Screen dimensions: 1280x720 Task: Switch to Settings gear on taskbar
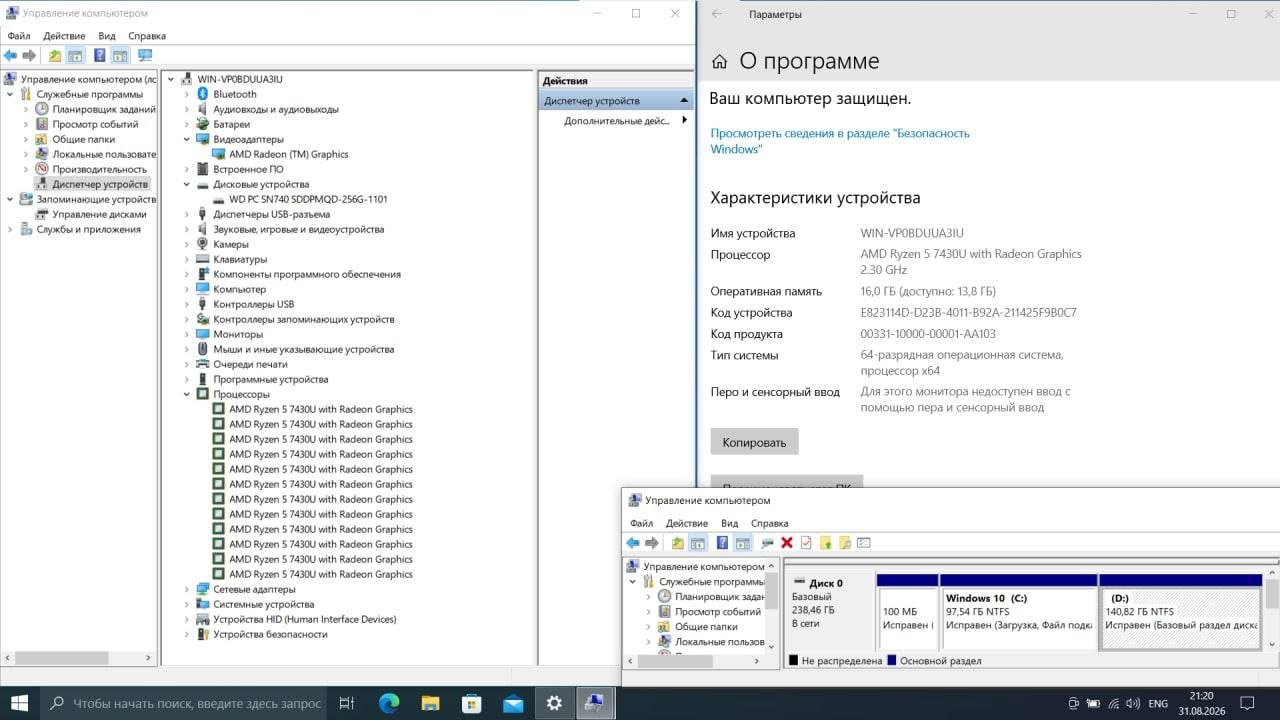point(554,703)
